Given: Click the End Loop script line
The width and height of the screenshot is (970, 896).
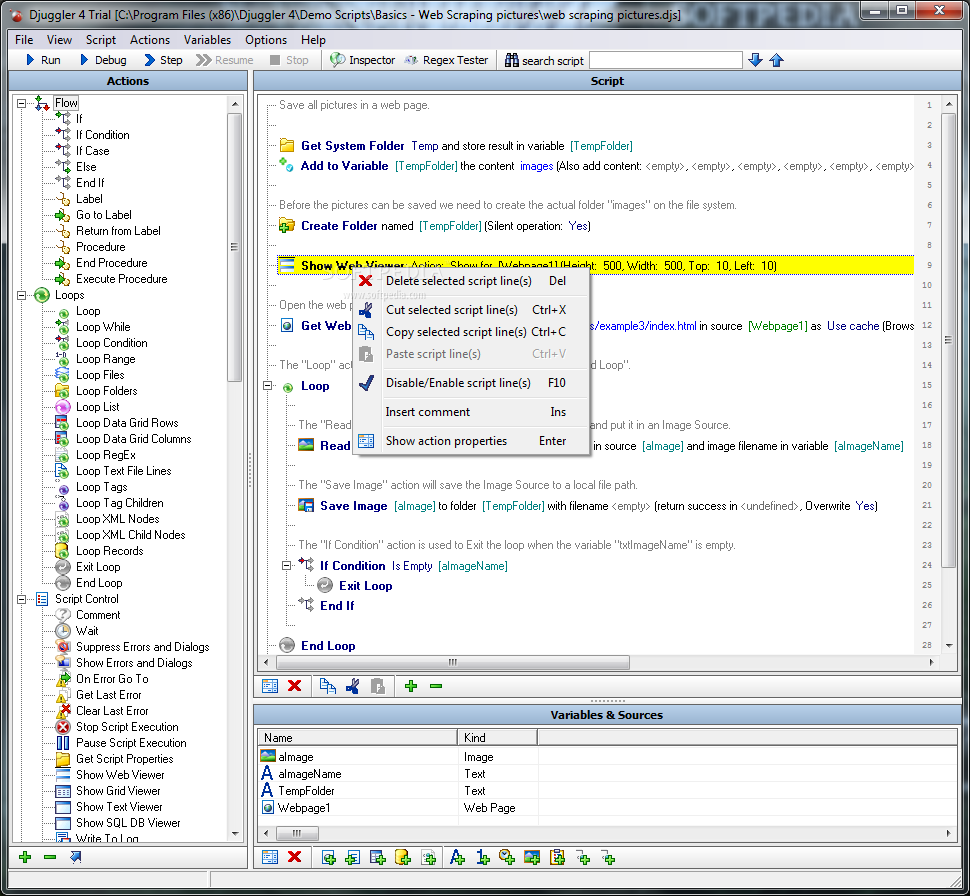Looking at the screenshot, I should click(318, 645).
